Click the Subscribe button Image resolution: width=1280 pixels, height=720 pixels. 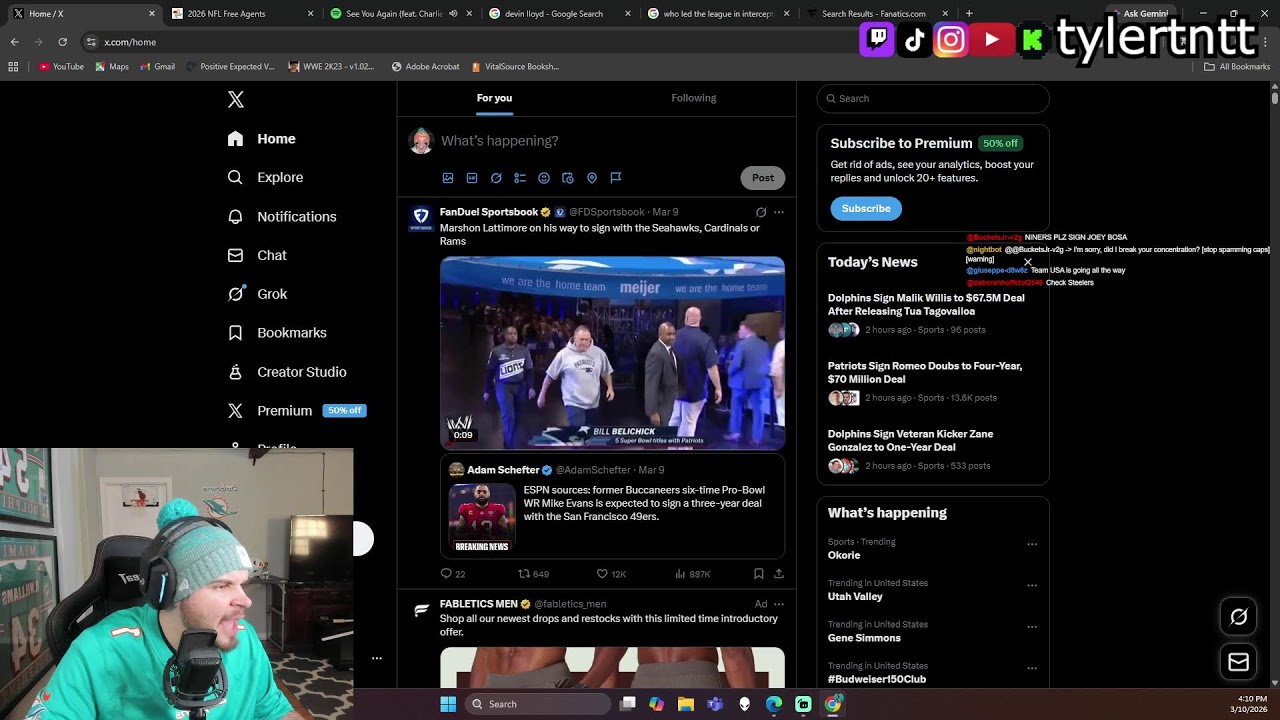coord(866,208)
